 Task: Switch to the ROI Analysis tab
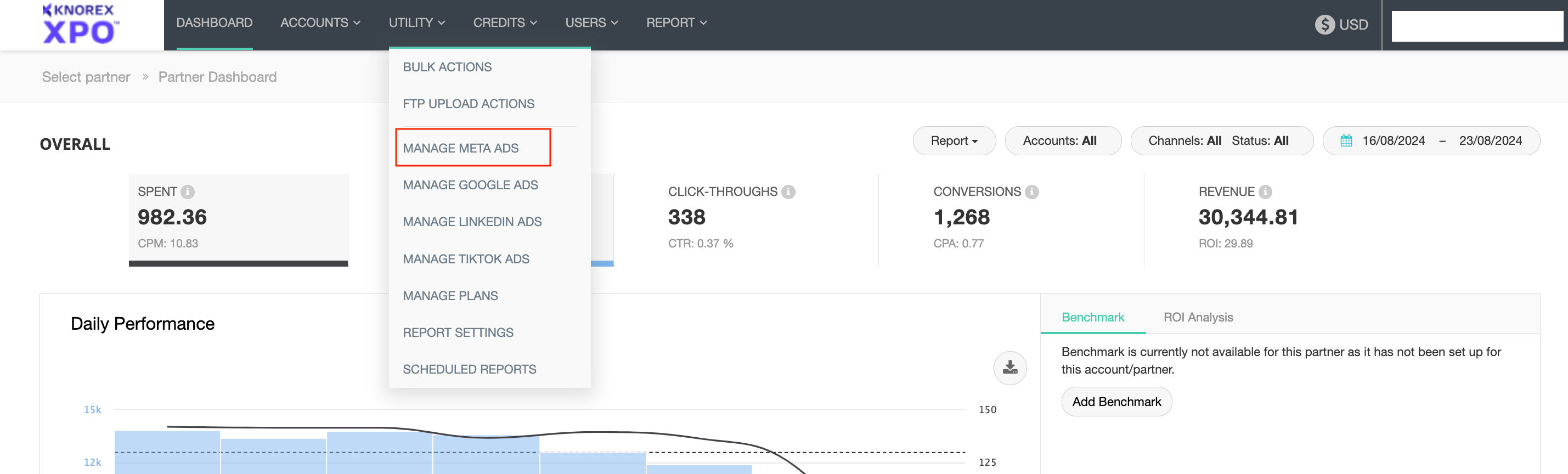1197,317
